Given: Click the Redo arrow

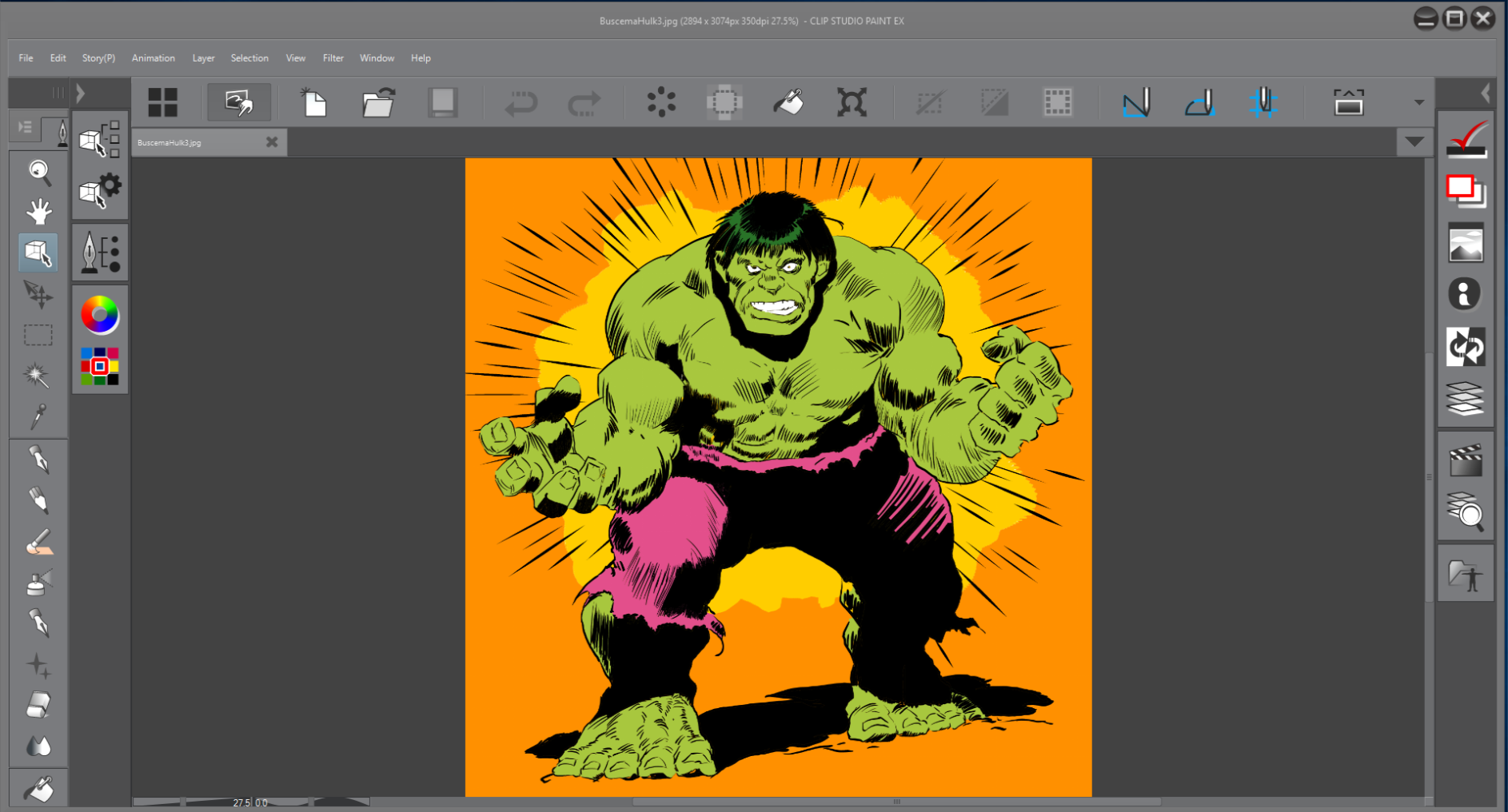Looking at the screenshot, I should tap(584, 103).
